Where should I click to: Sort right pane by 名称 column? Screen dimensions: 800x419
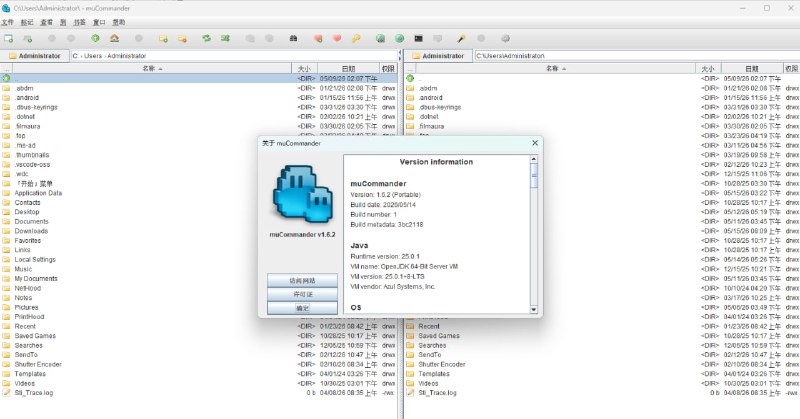[x=556, y=68]
